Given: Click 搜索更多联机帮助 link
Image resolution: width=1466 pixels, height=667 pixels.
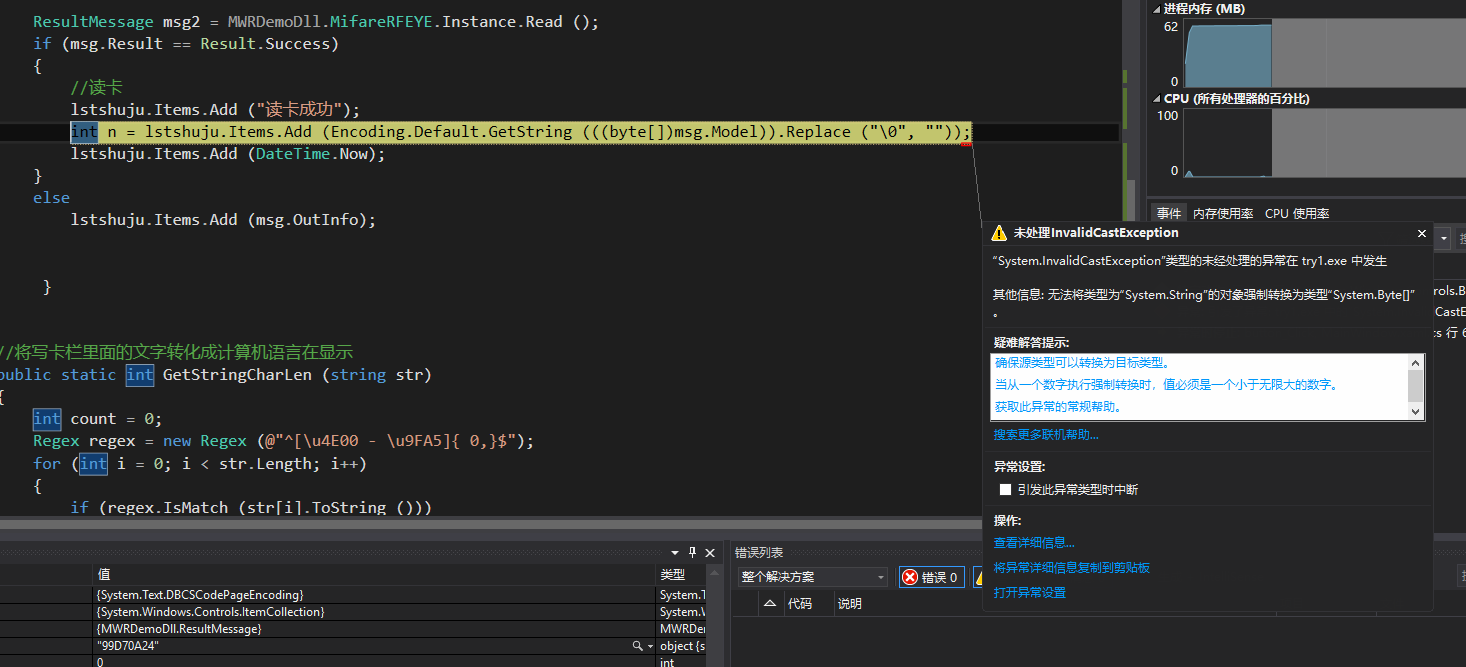Looking at the screenshot, I should coord(1046,435).
